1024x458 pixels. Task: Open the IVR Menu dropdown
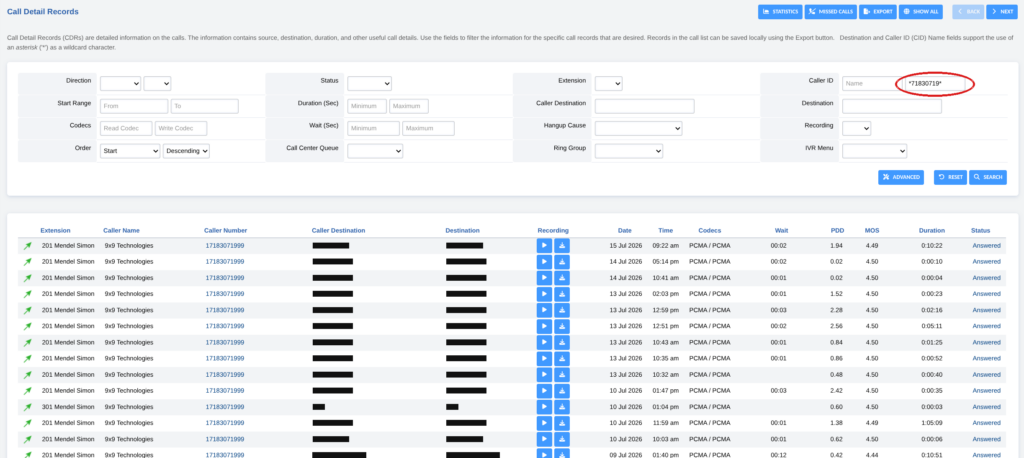pyautogui.click(x=874, y=150)
